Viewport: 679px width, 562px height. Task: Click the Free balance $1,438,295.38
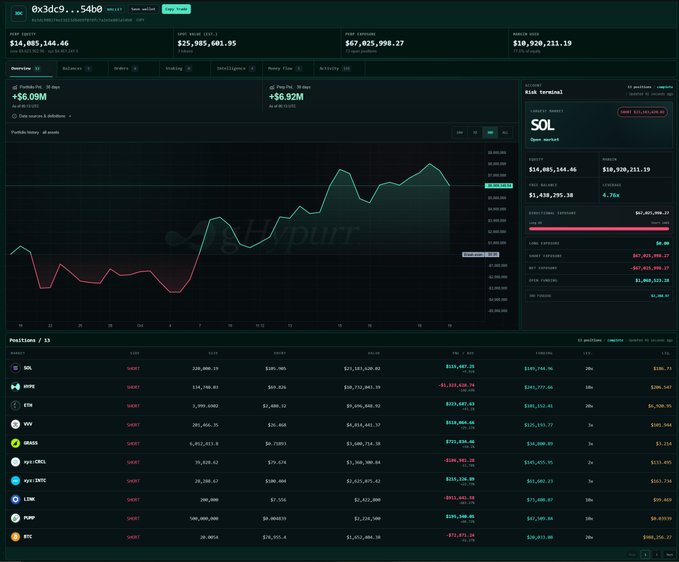tap(551, 195)
